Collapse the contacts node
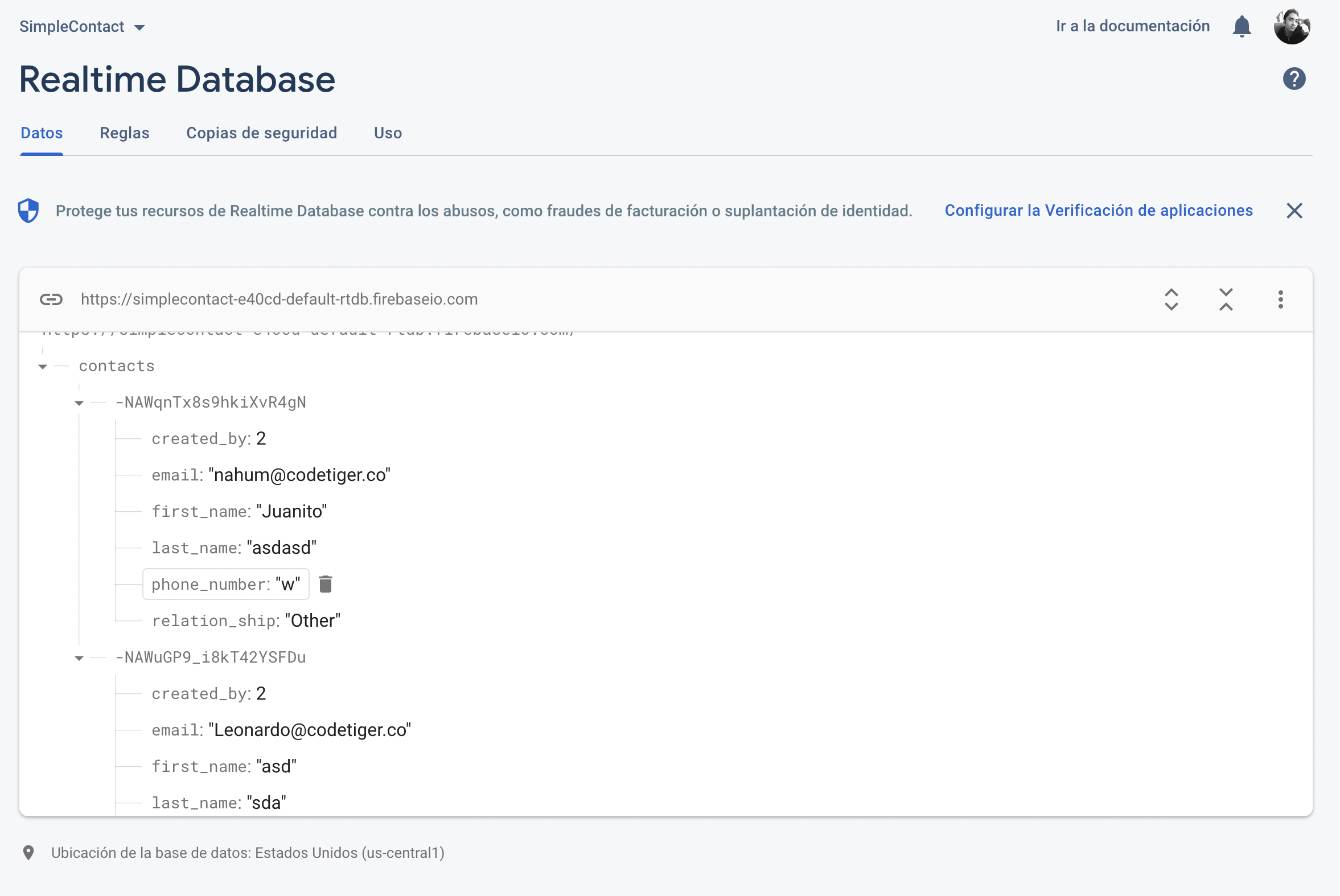The width and height of the screenshot is (1340, 896). tap(42, 366)
